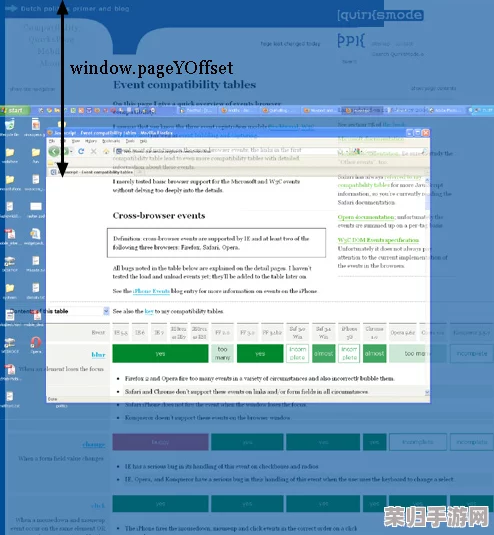Open the History menu in Firefox
Image resolution: width=494 pixels, height=535 pixels.
[x=91, y=141]
